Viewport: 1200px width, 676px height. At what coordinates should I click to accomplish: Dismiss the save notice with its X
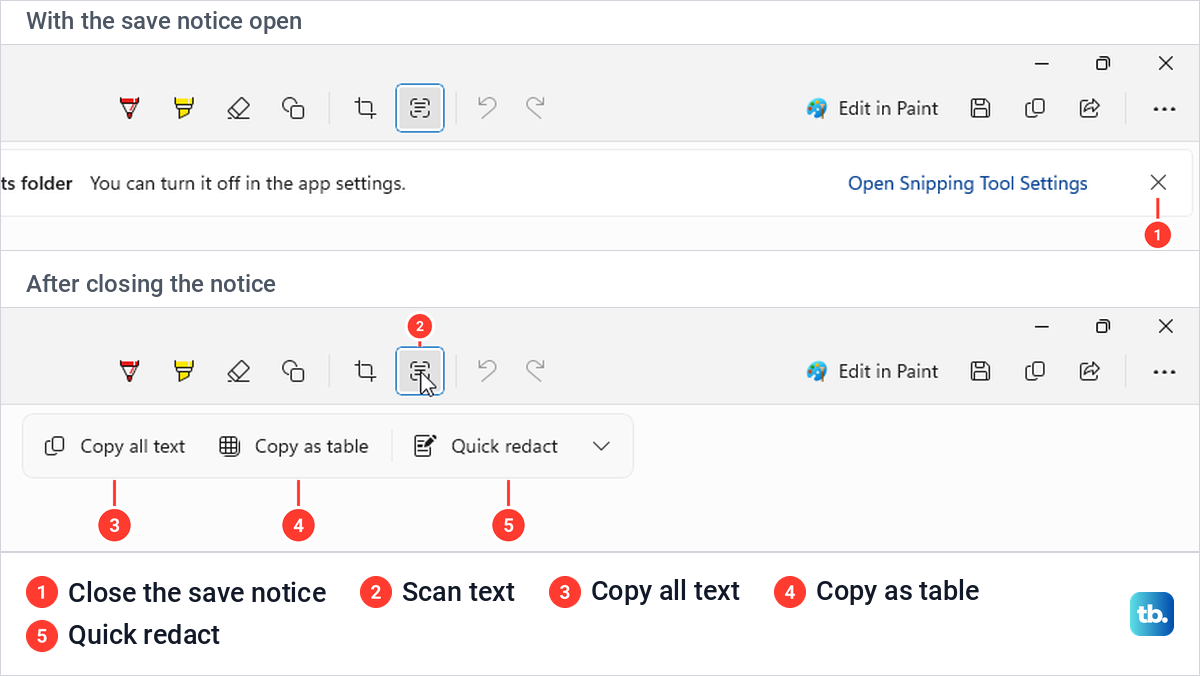click(x=1158, y=182)
